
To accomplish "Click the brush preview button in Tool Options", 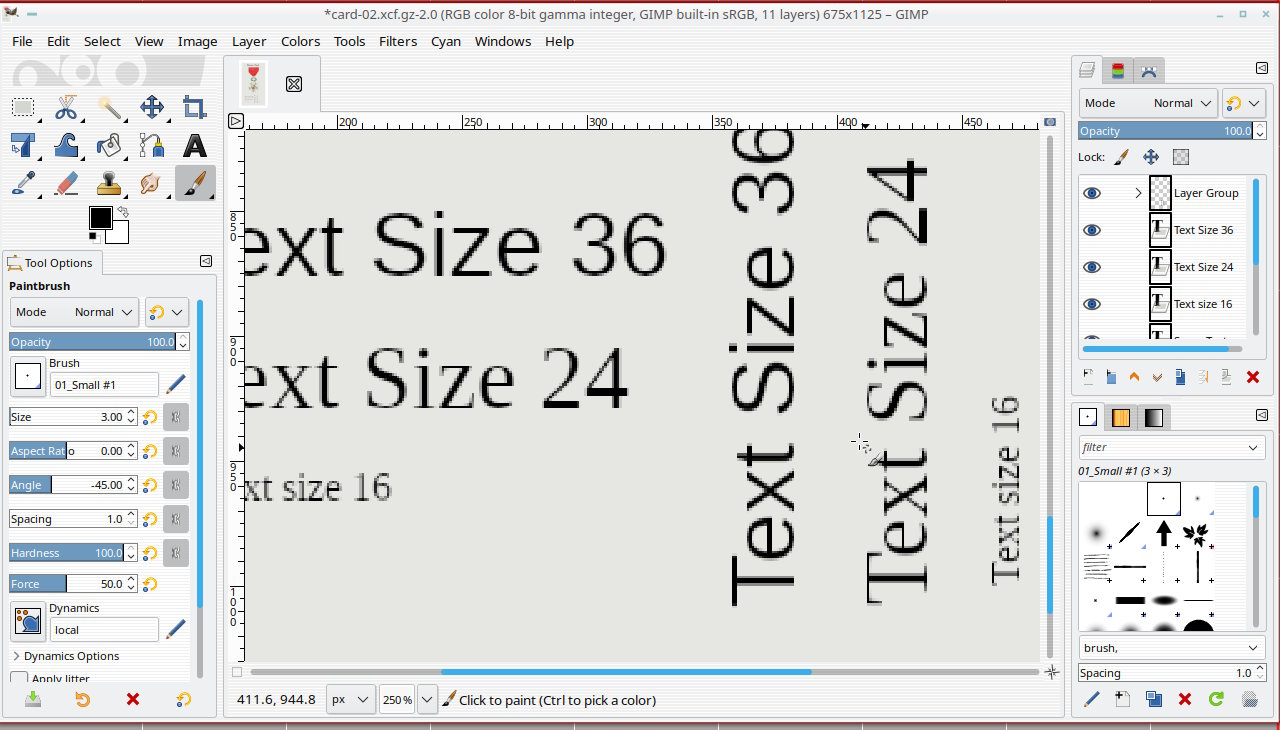I will coord(28,377).
